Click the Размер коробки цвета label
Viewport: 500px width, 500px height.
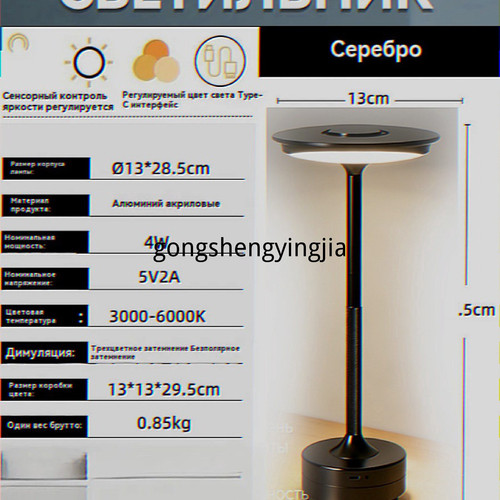coord(44,389)
